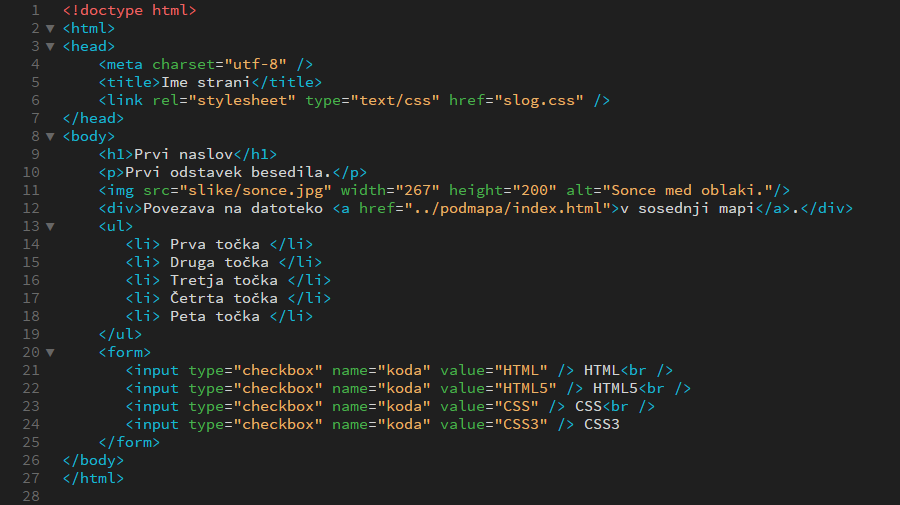Click the closing form tag
The width and height of the screenshot is (900, 505).
pos(129,442)
